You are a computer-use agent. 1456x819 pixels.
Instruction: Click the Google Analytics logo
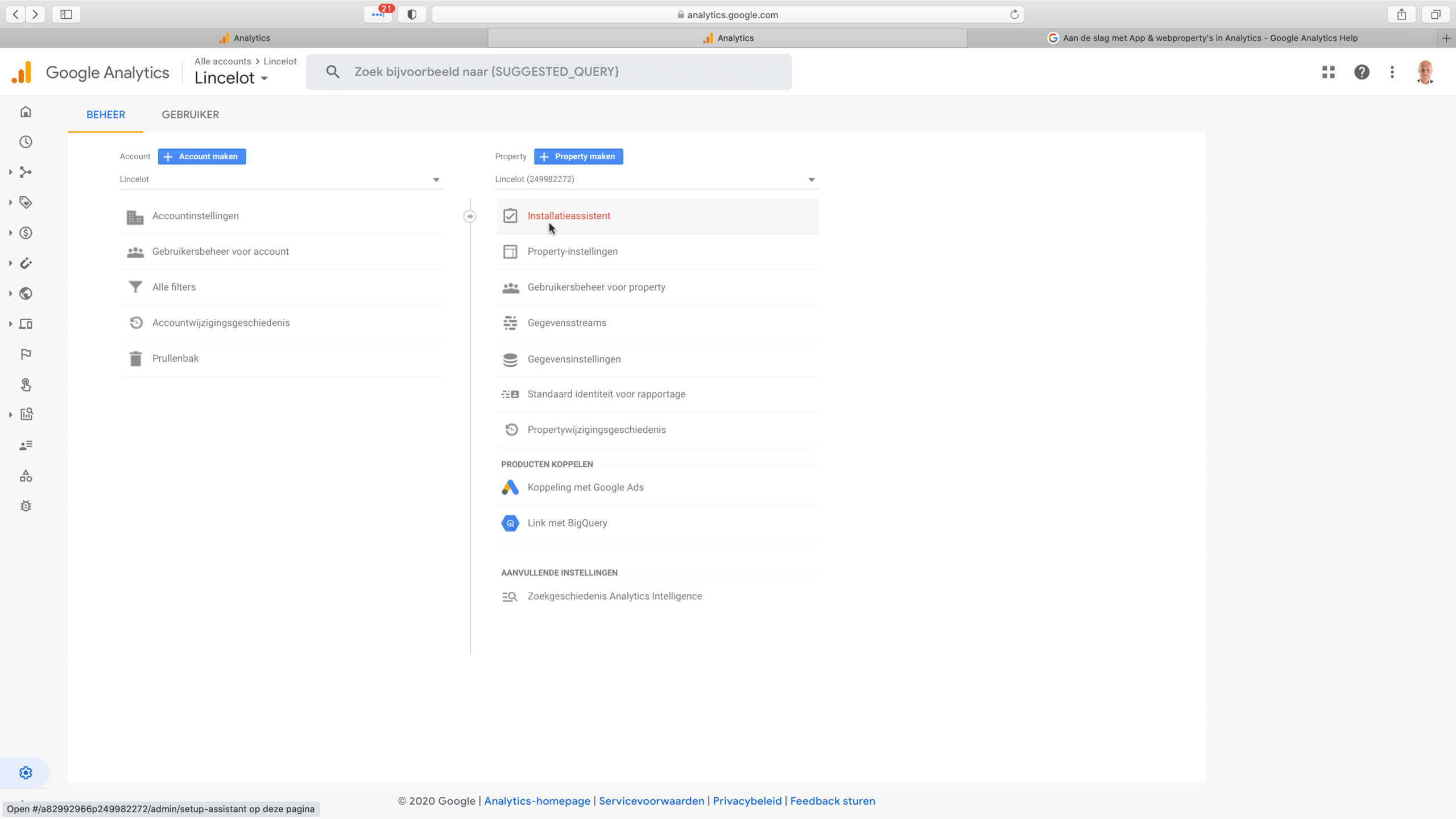click(x=90, y=73)
